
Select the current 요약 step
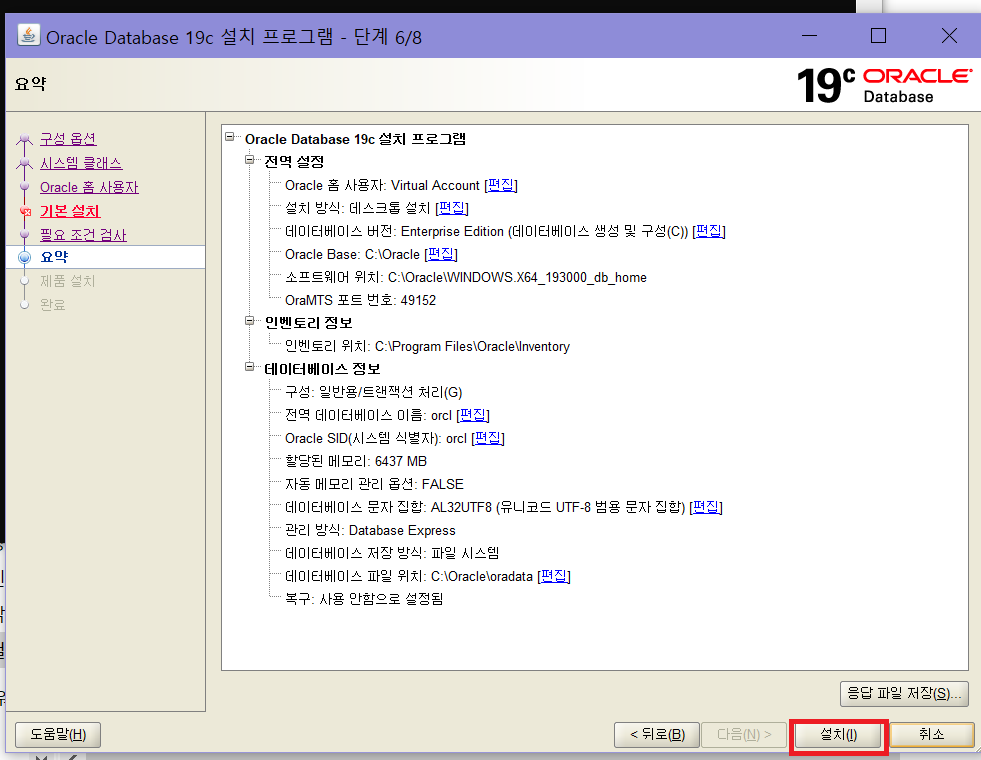coord(54,257)
